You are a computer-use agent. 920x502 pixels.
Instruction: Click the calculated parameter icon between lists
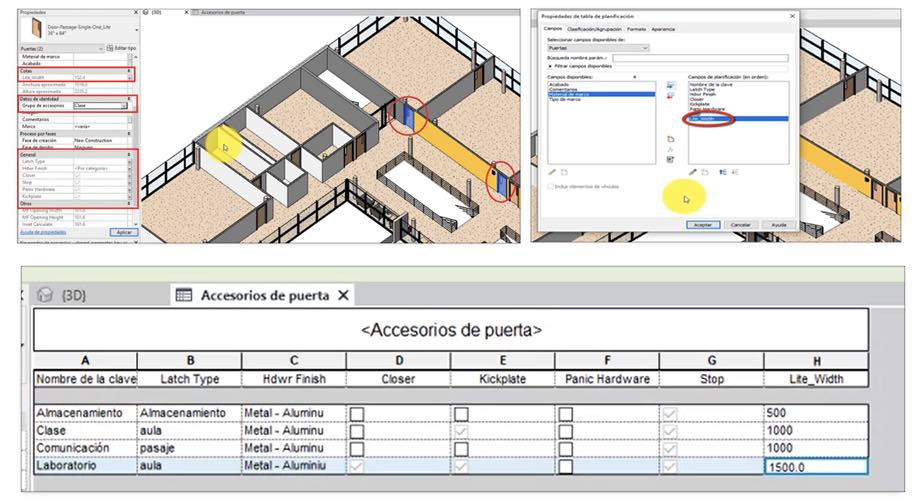click(x=671, y=150)
